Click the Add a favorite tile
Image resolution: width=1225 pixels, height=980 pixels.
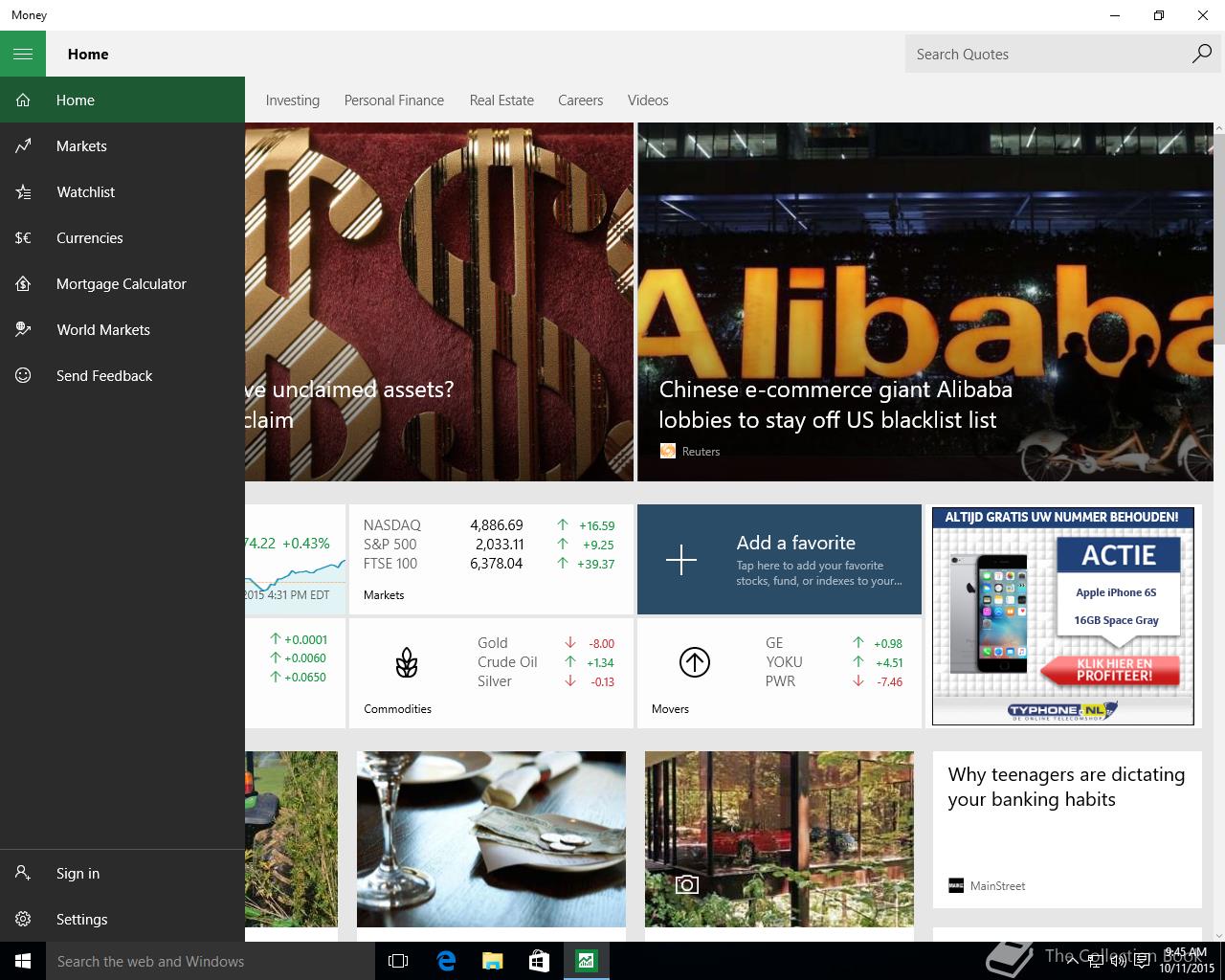click(779, 559)
